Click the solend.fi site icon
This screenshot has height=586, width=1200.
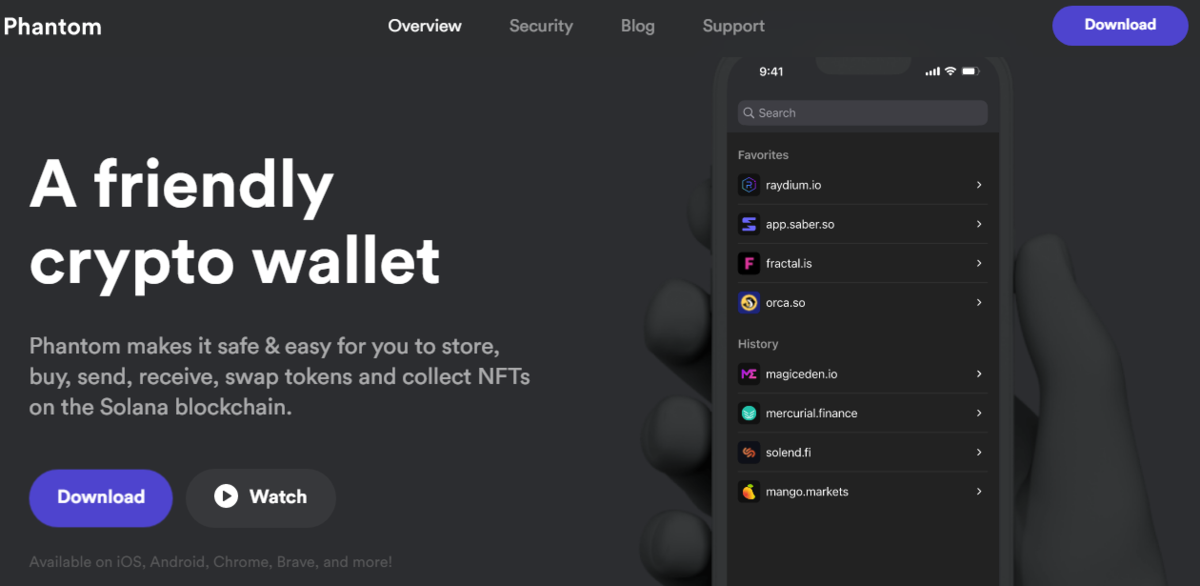coord(749,452)
